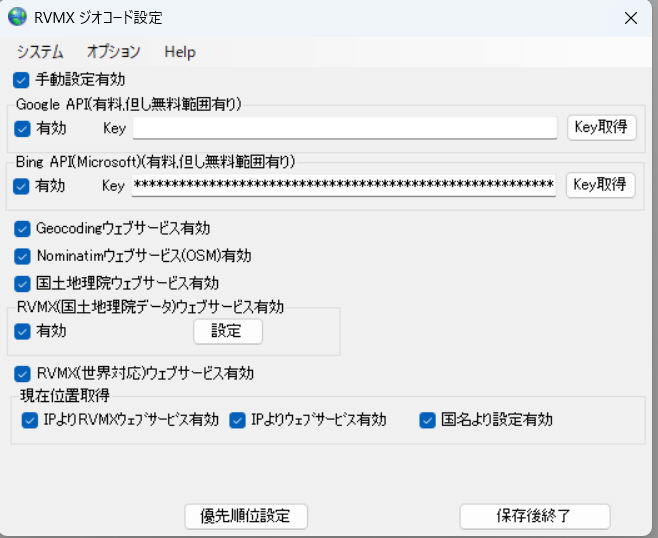
Task: Click 保存後終了 to save and exit
Action: coord(535,516)
